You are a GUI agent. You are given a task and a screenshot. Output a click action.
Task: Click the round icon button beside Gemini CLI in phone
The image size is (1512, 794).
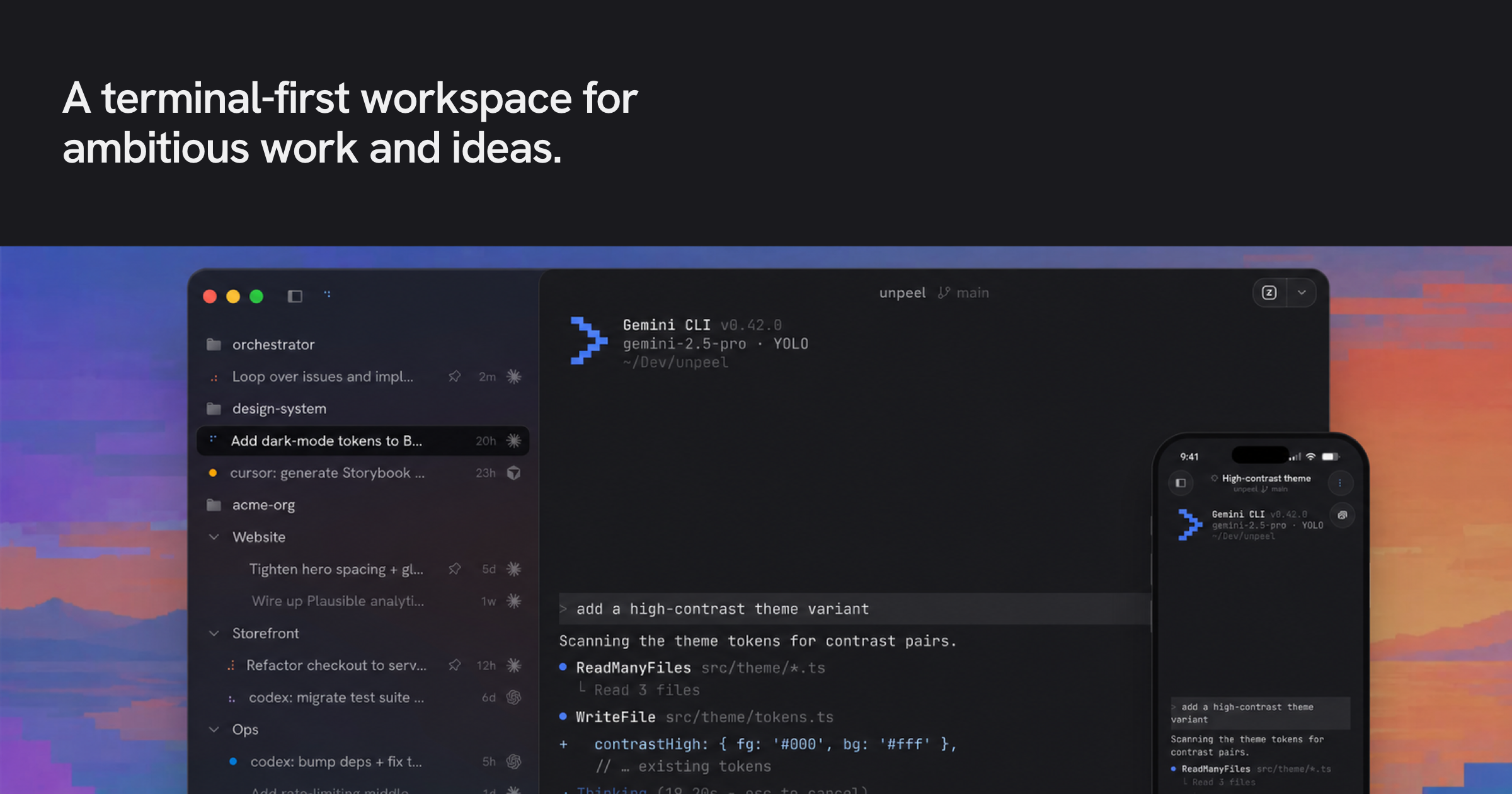(x=1343, y=515)
